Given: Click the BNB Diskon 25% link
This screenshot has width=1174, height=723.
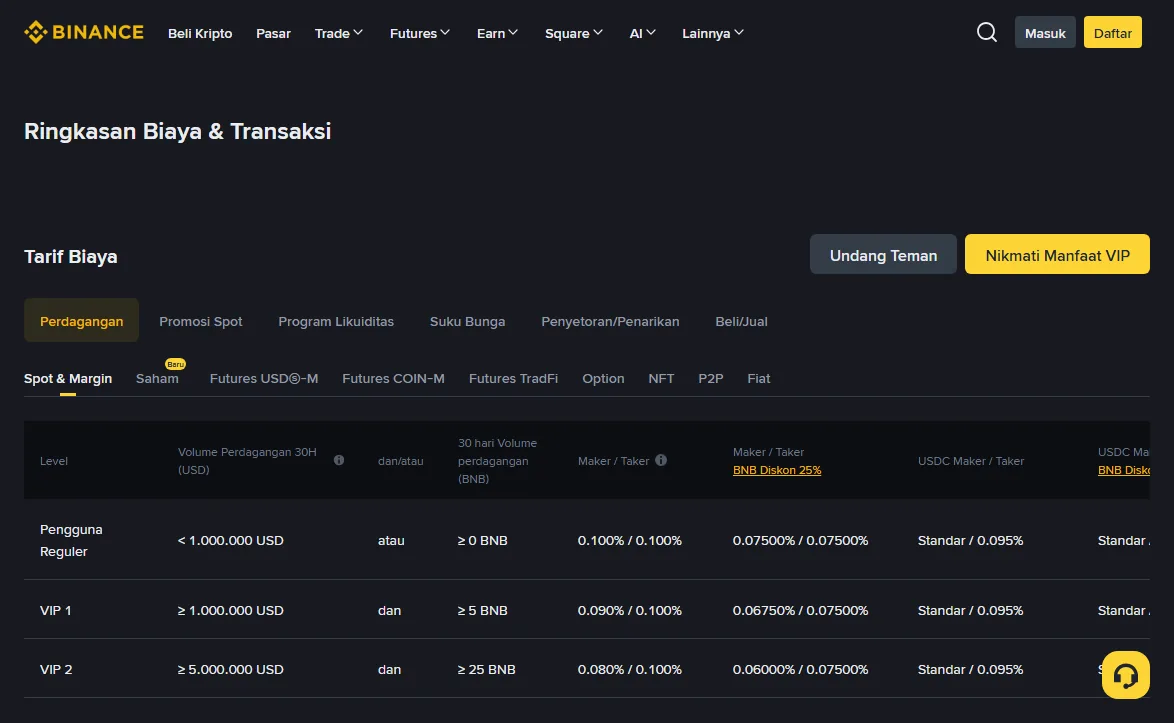Looking at the screenshot, I should pos(777,470).
